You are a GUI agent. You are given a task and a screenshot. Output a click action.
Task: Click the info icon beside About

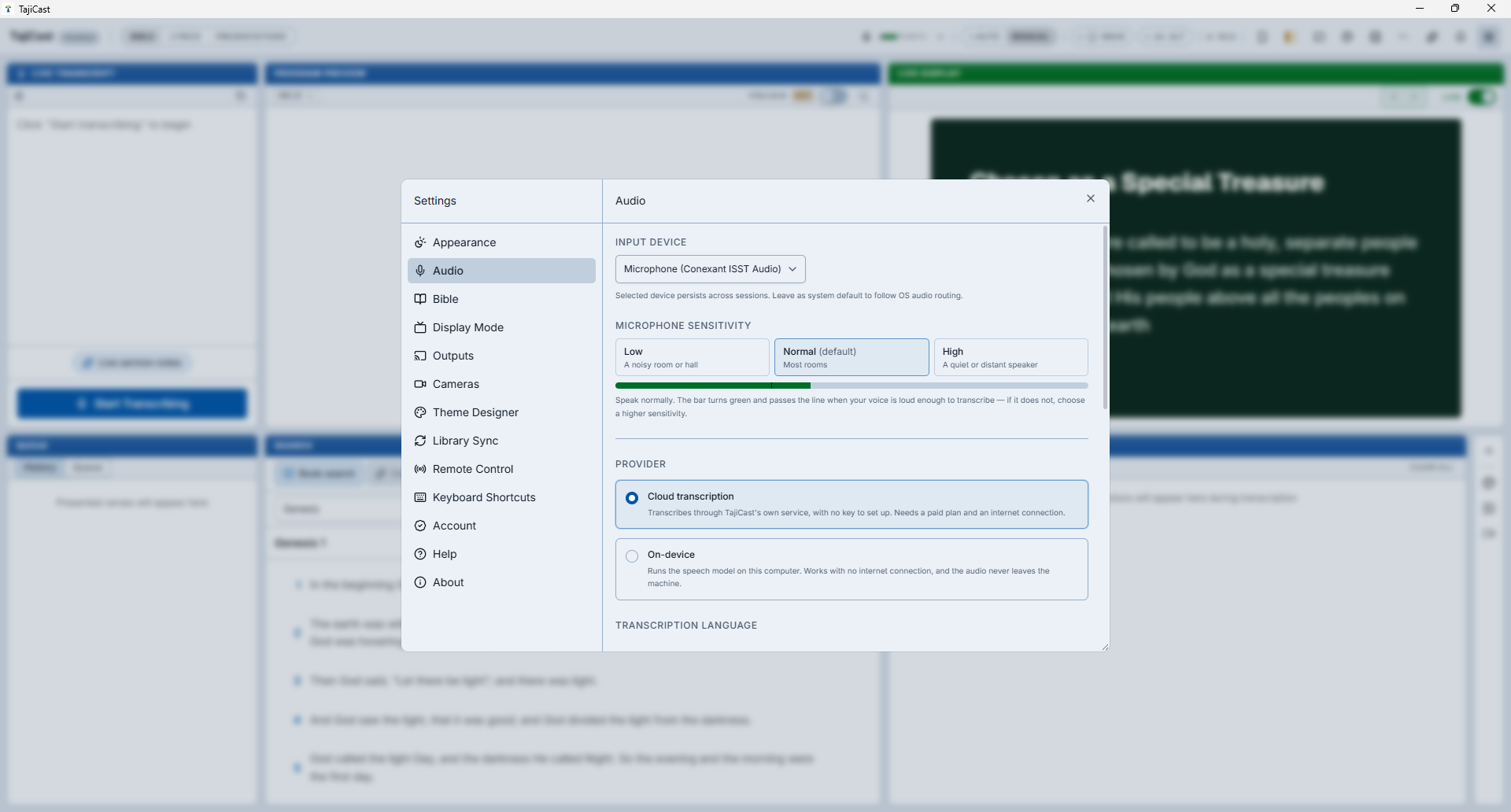(420, 582)
